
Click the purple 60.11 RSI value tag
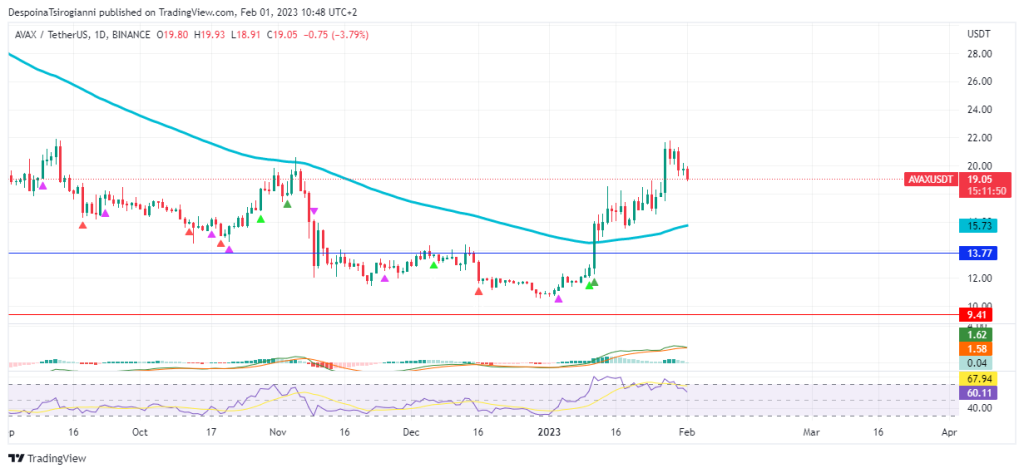click(974, 394)
